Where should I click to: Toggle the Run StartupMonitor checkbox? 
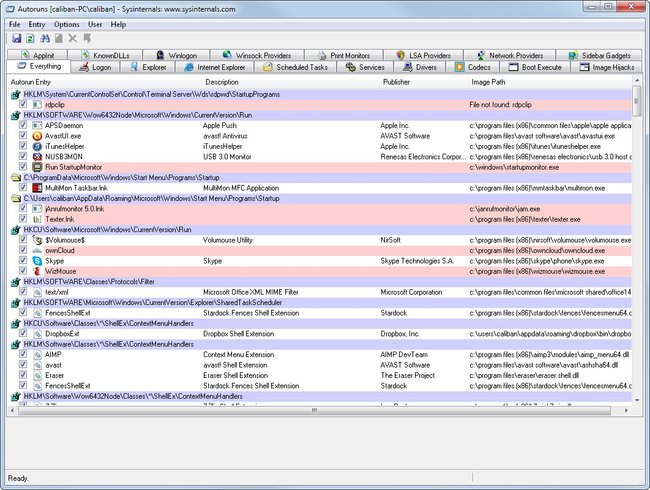coord(23,166)
